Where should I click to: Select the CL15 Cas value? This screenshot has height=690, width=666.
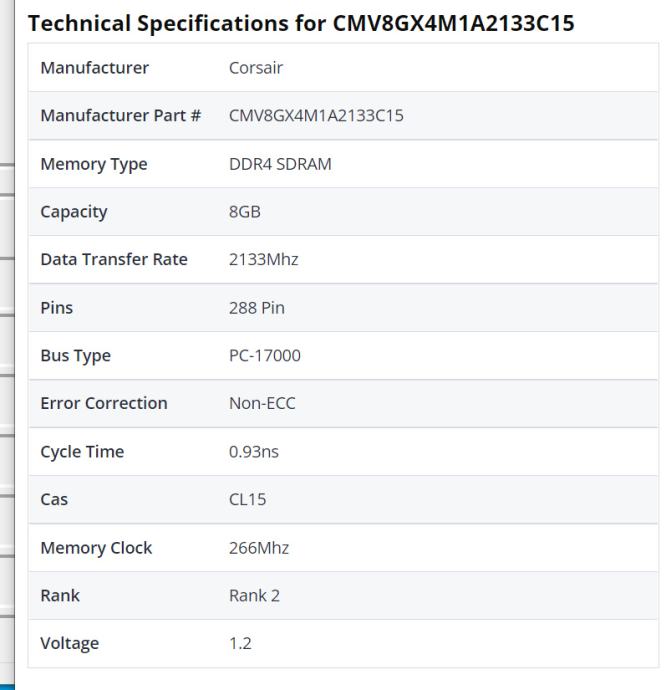248,500
